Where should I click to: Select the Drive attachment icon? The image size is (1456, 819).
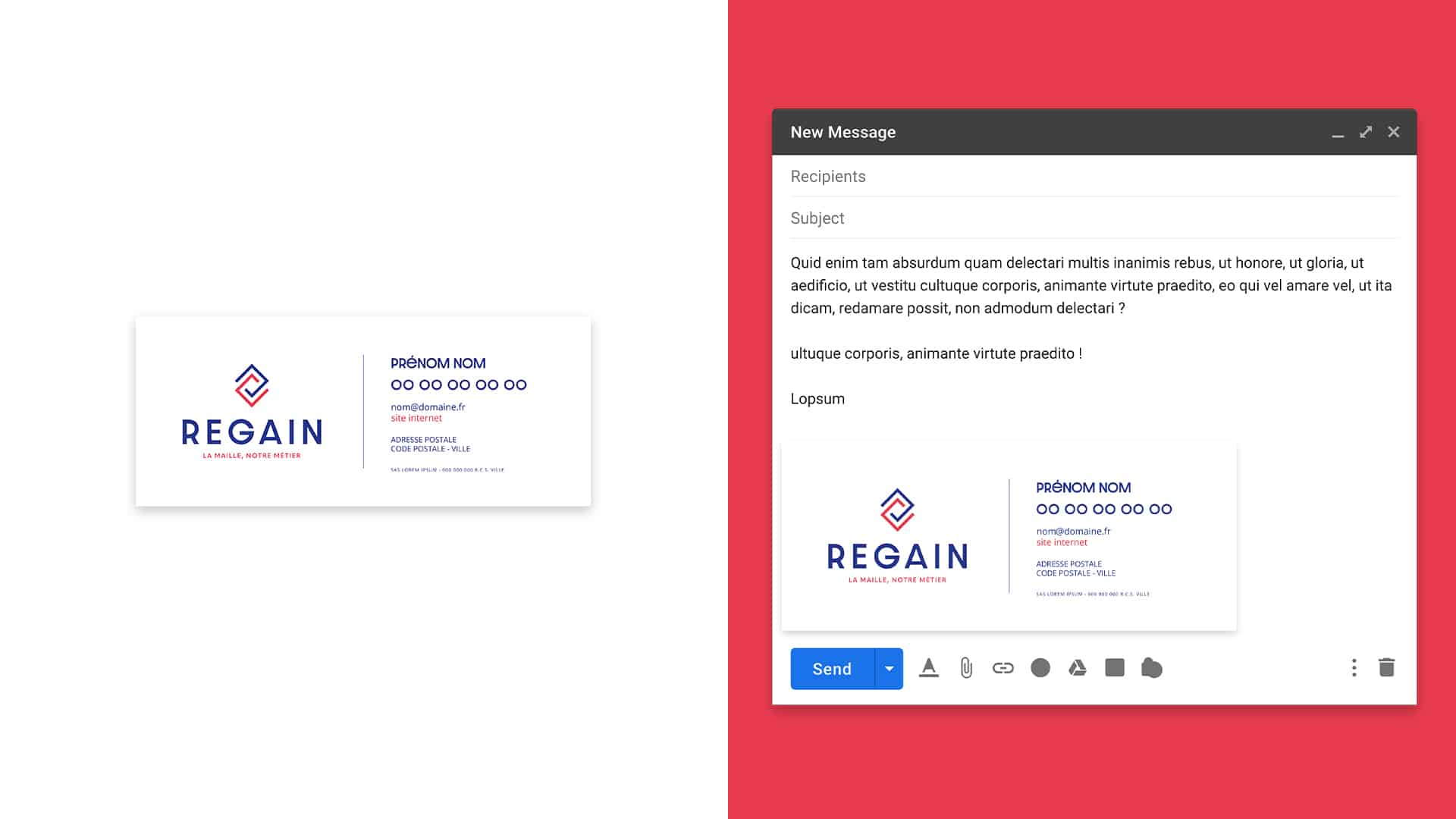coord(1077,668)
